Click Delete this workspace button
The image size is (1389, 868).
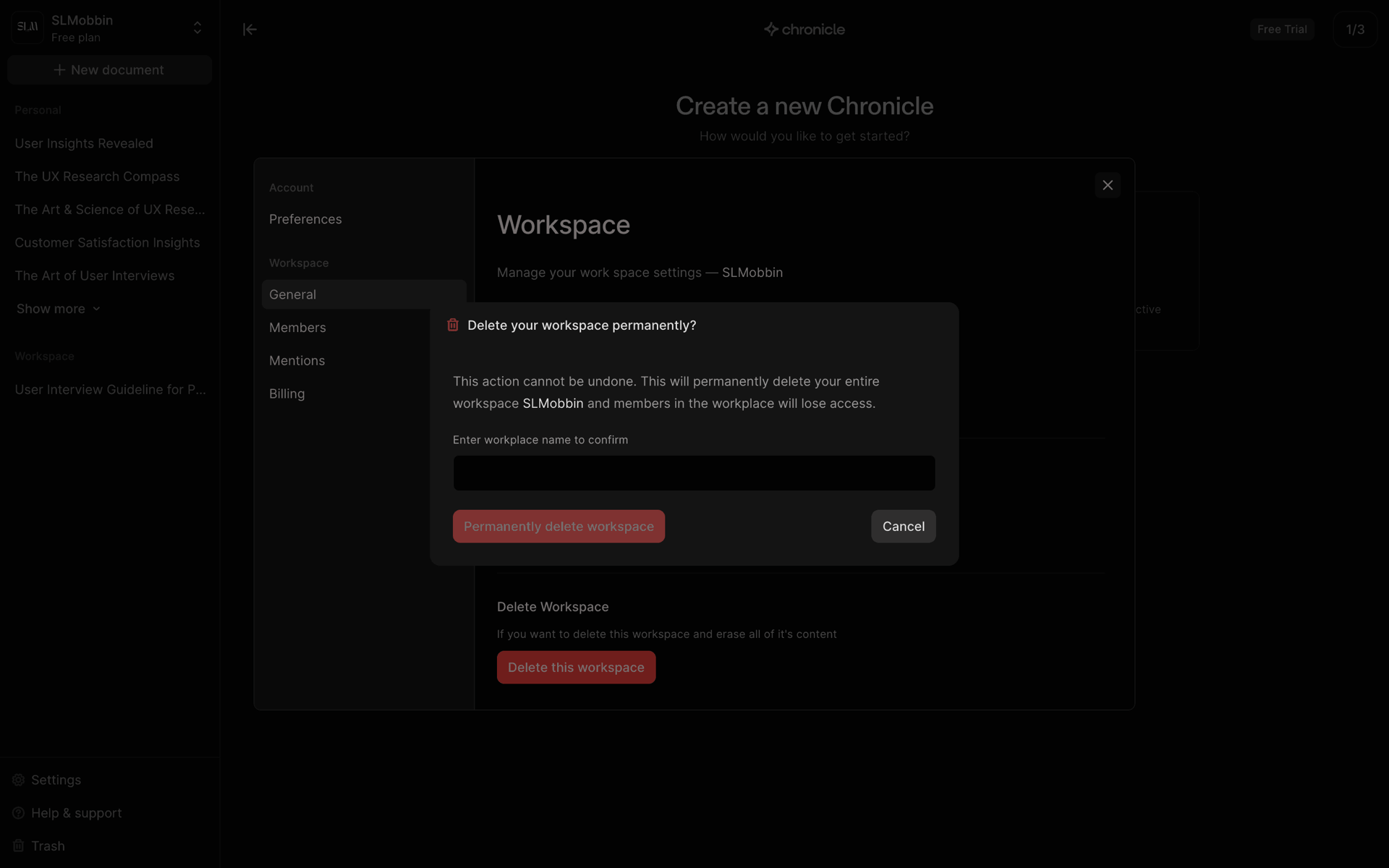point(576,668)
